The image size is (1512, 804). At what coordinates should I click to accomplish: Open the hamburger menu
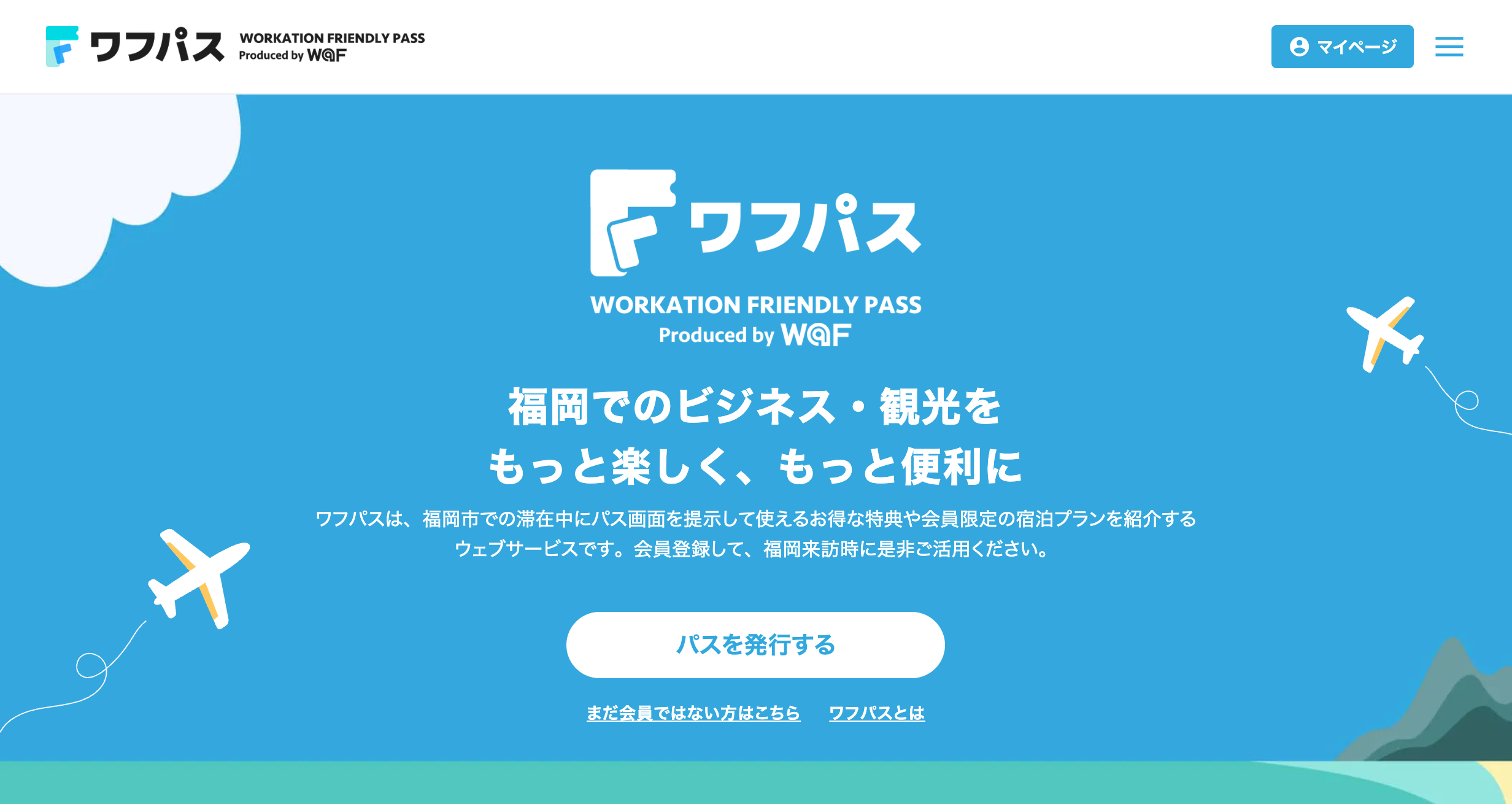pyautogui.click(x=1449, y=47)
